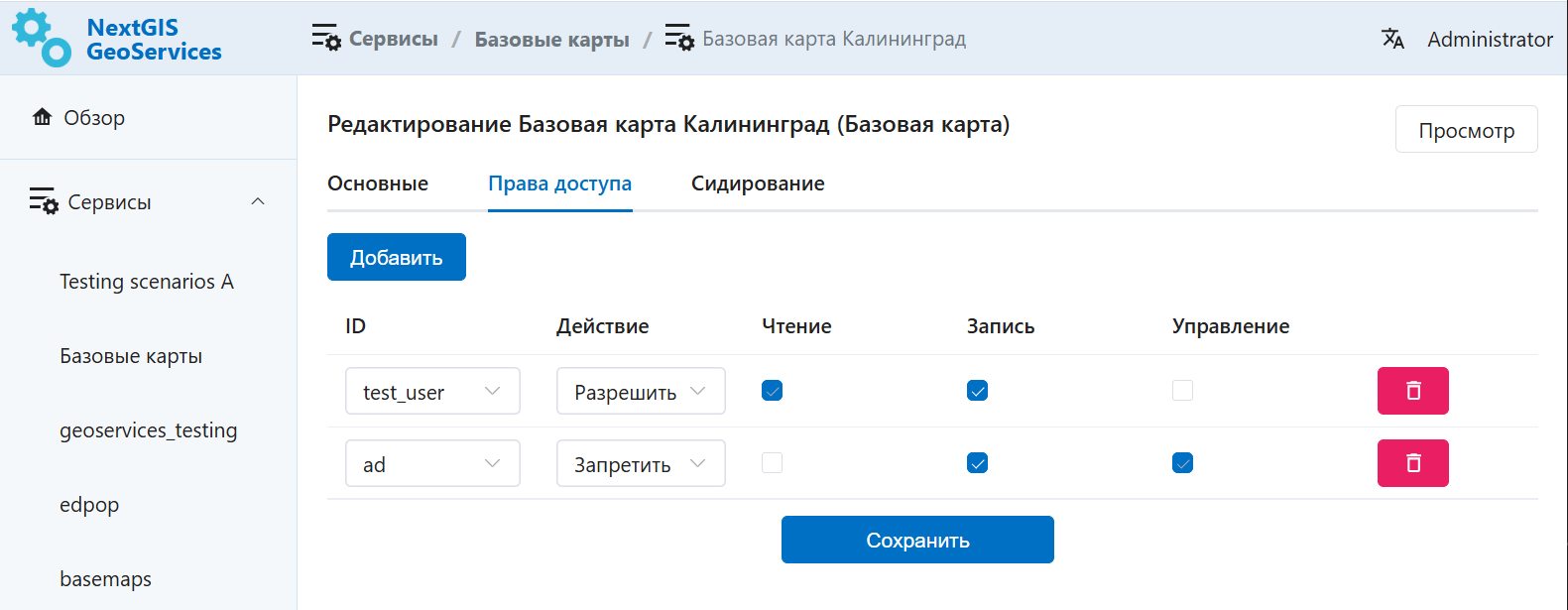Open the Запретить action dropdown

pyautogui.click(x=641, y=463)
